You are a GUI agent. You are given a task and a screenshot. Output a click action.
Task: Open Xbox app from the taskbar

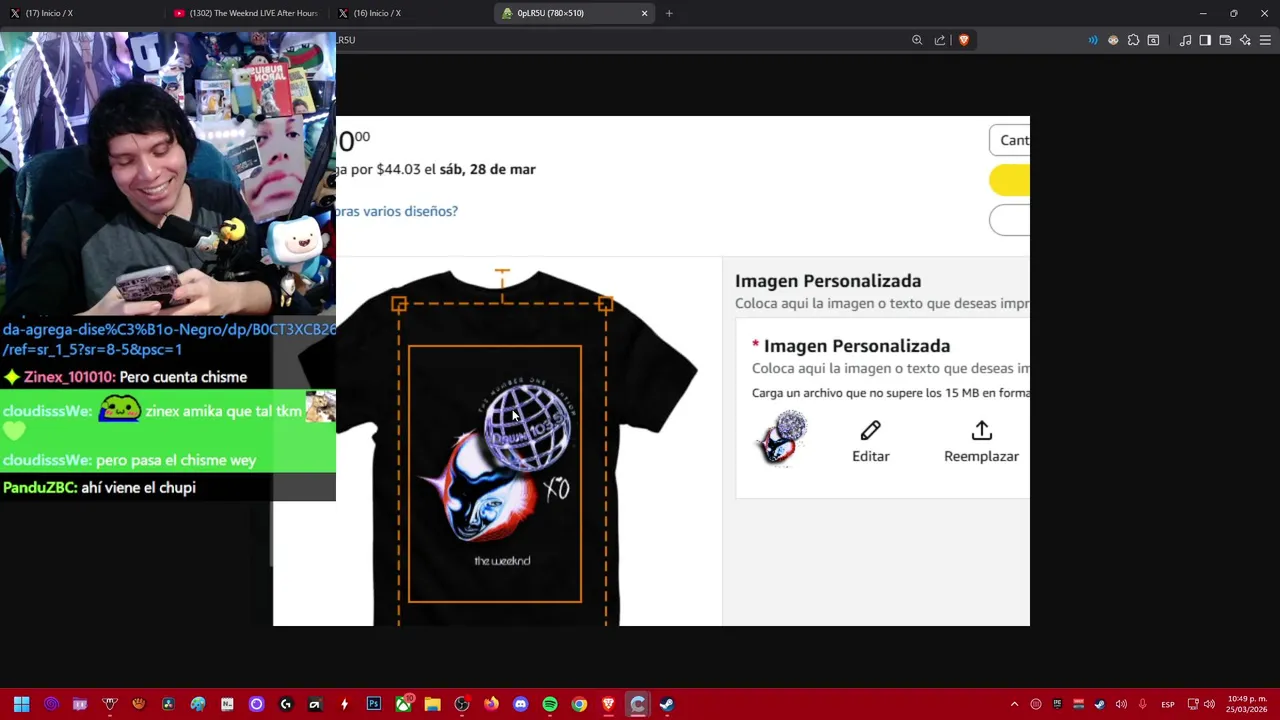(403, 704)
